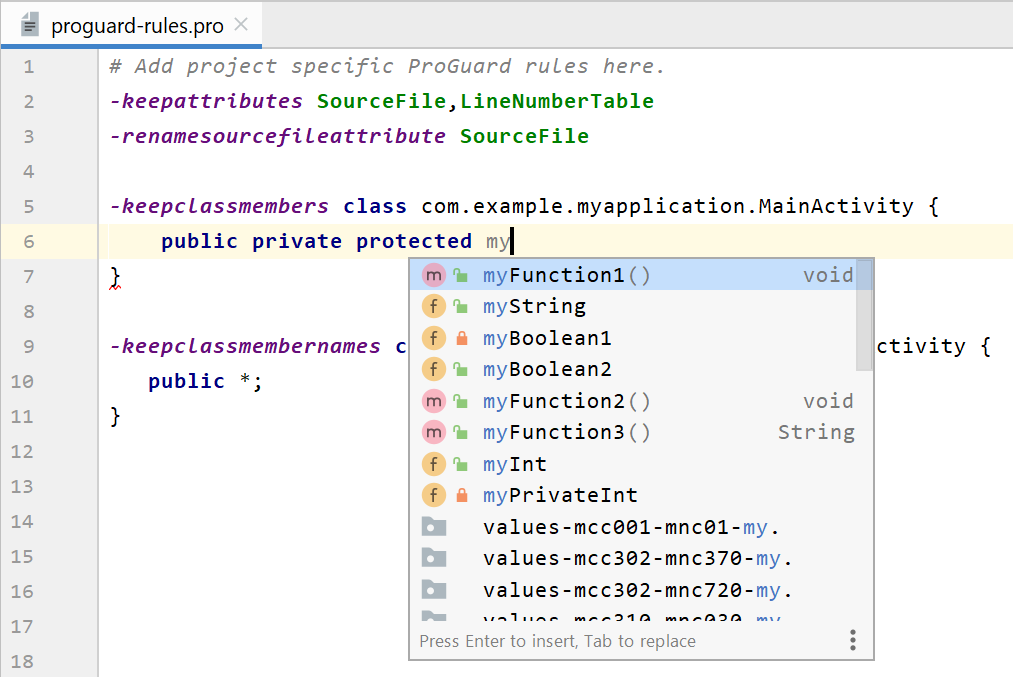Select the proguard-rules.pro editor tab
Image resolution: width=1013 pixels, height=677 pixels.
[x=137, y=25]
